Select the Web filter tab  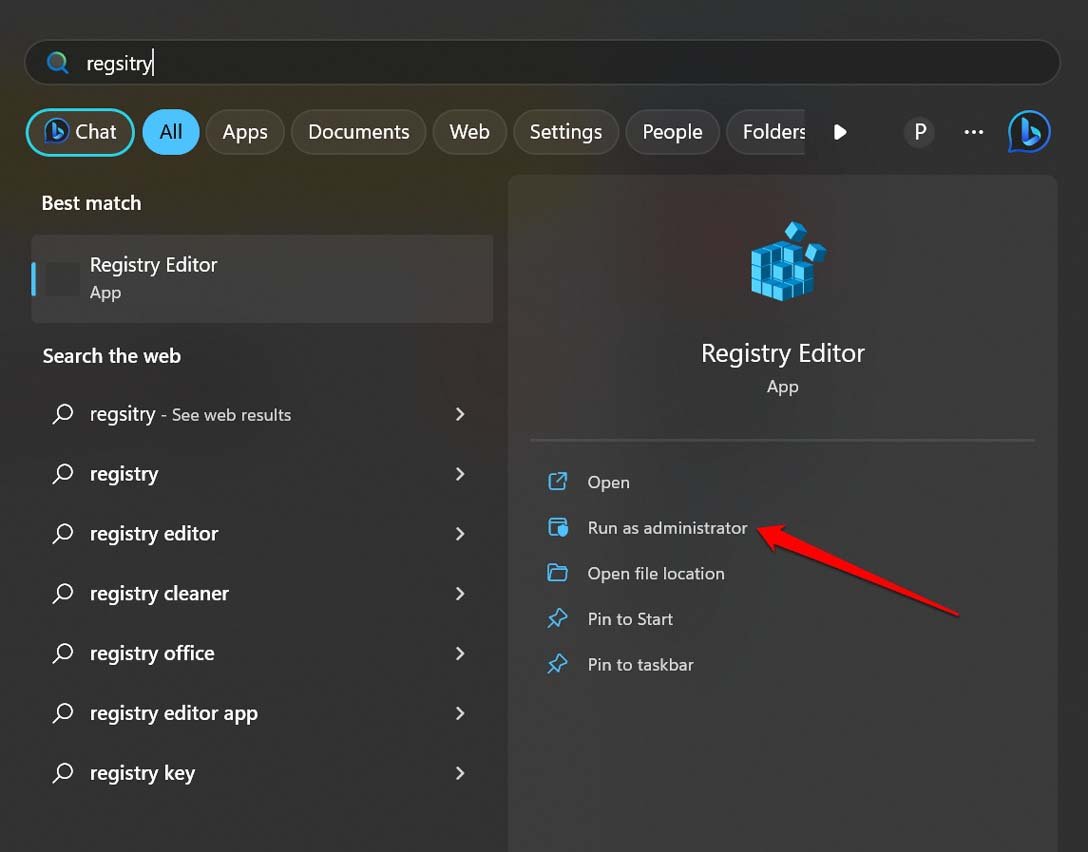tap(470, 132)
